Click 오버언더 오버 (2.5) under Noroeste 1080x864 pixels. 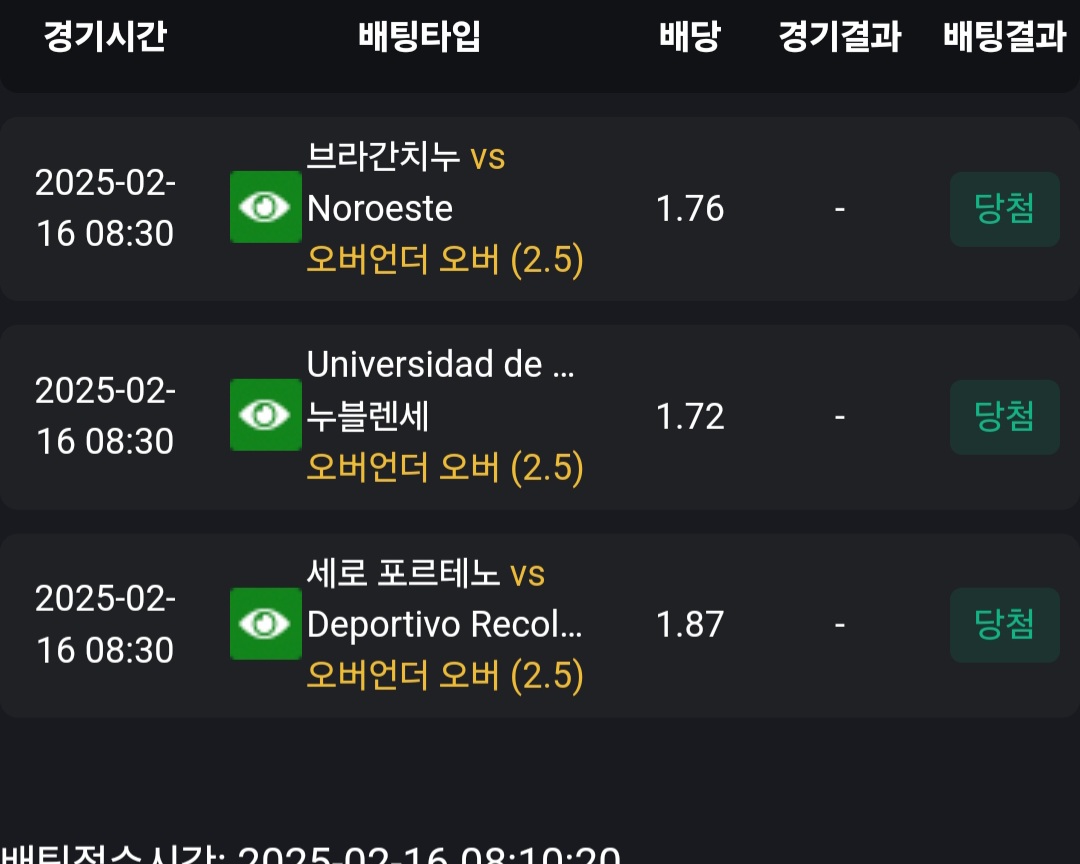pyautogui.click(x=445, y=260)
